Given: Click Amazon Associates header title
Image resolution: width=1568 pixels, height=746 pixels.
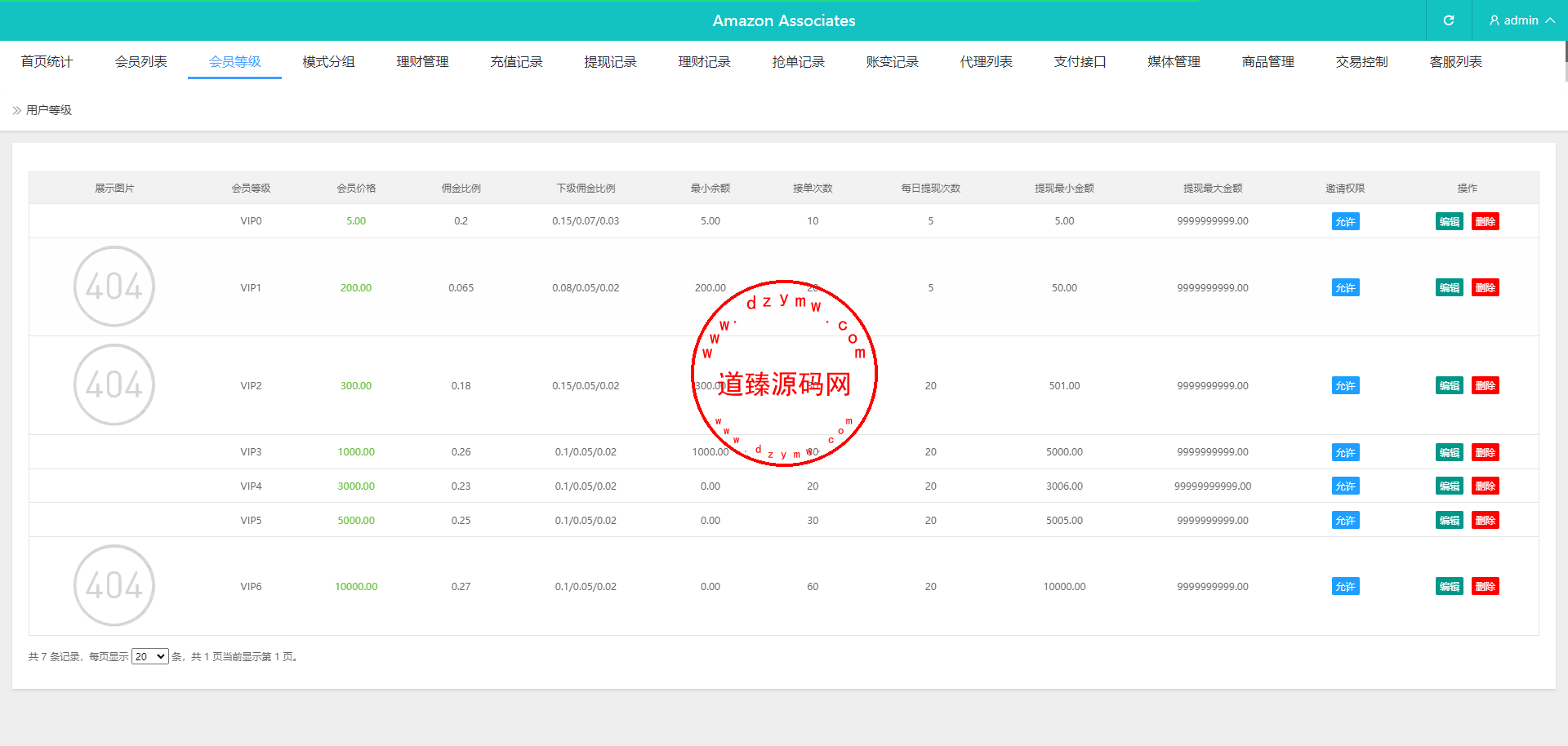Looking at the screenshot, I should [784, 20].
